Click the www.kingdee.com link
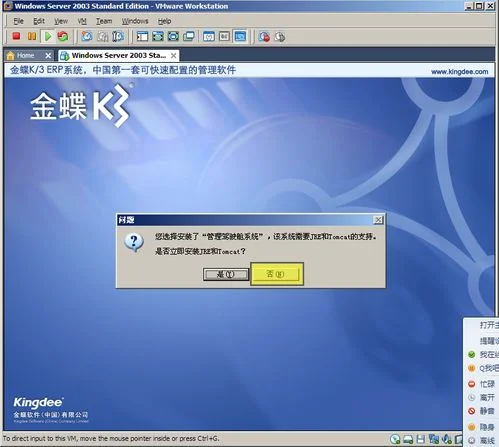The width and height of the screenshot is (499, 447). click(459, 72)
